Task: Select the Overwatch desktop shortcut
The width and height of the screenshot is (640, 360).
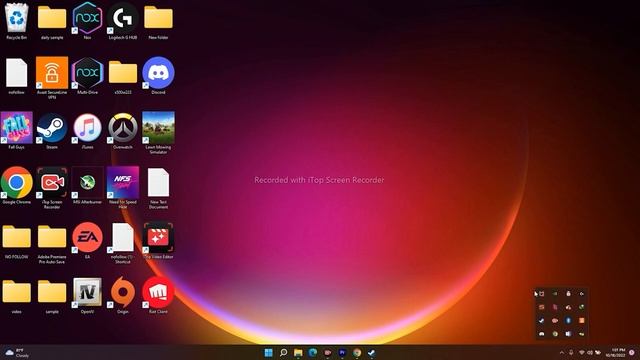Action: [123, 131]
